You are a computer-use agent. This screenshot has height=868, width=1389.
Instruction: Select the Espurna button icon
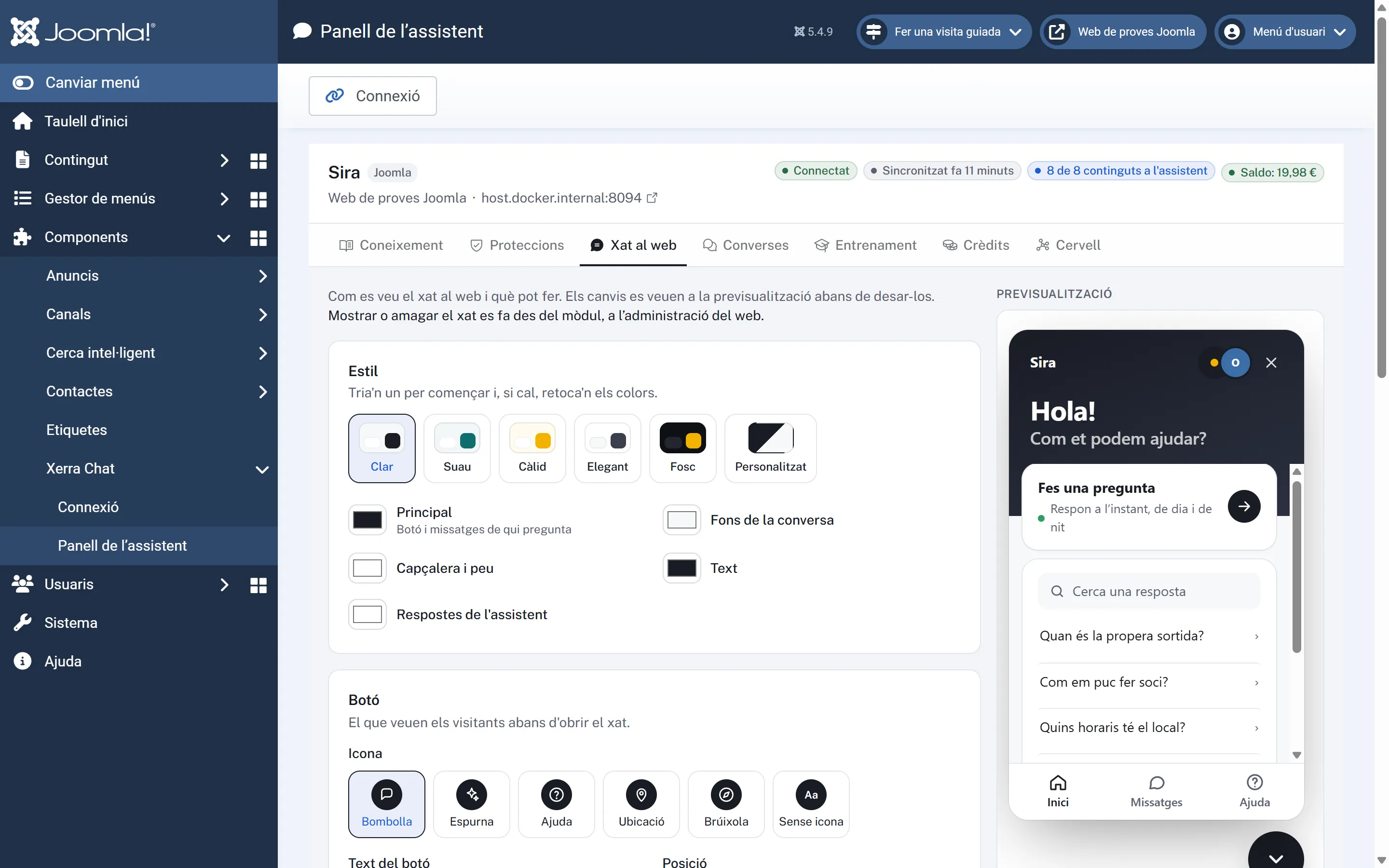pyautogui.click(x=471, y=804)
